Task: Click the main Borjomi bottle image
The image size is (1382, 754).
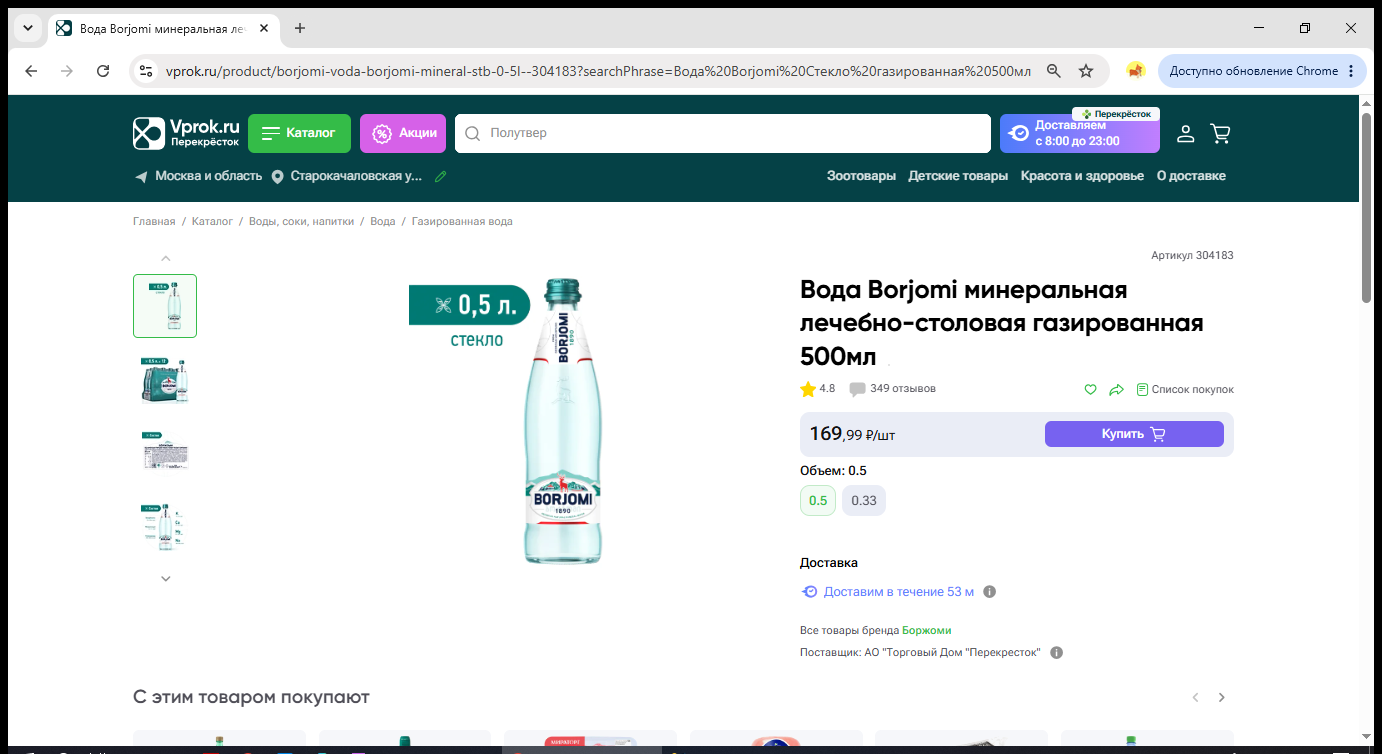Action: (x=563, y=421)
